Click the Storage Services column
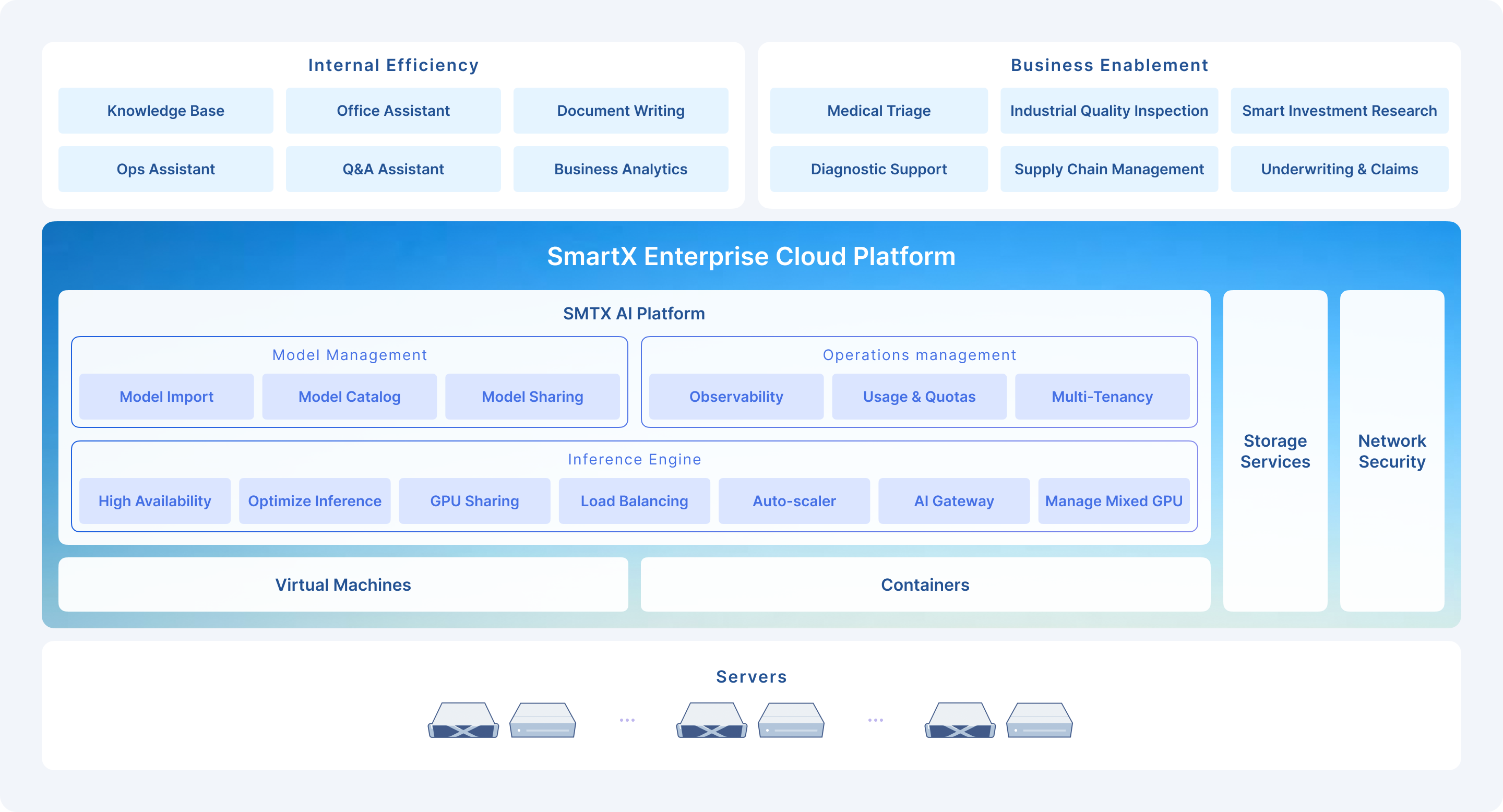Image resolution: width=1503 pixels, height=812 pixels. pos(1275,451)
